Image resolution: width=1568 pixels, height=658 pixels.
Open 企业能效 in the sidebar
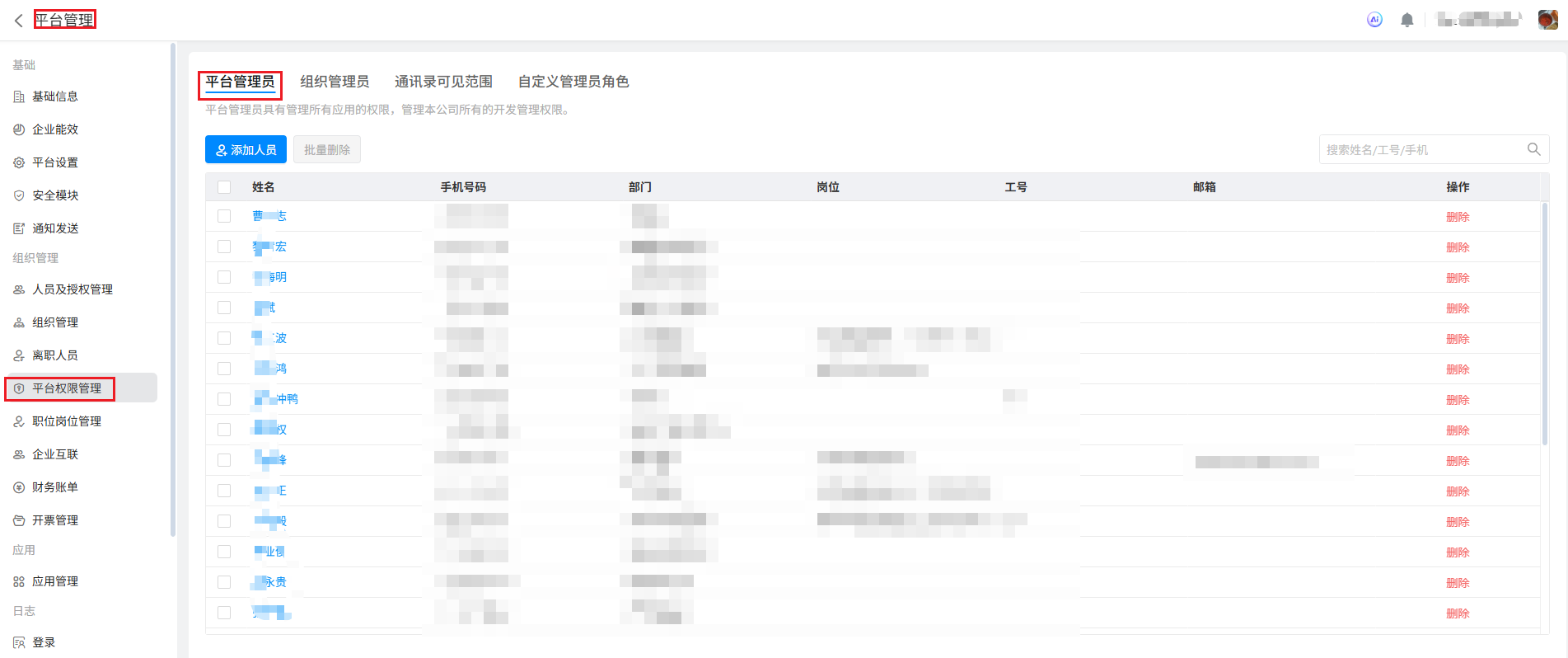55,129
